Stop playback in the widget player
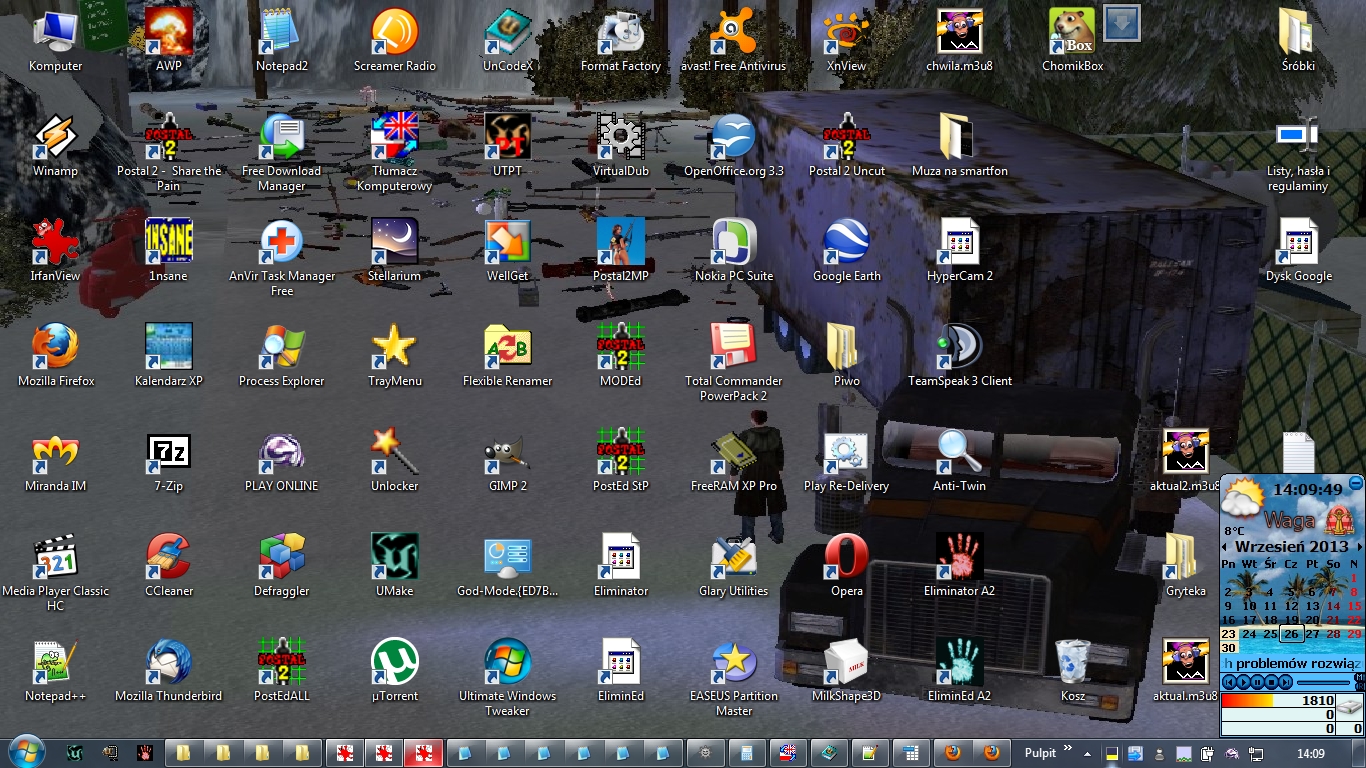 (x=1271, y=682)
